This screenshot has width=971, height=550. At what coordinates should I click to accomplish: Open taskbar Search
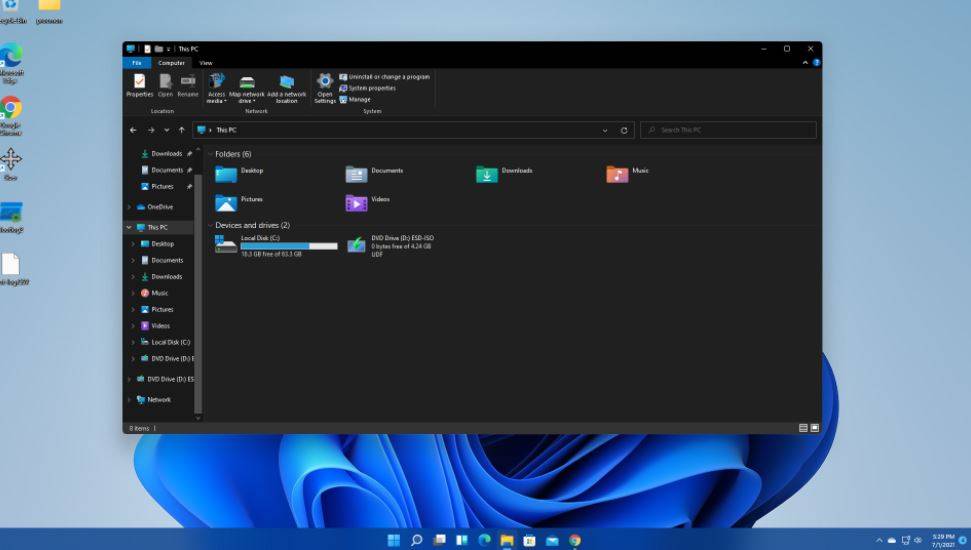pos(417,540)
